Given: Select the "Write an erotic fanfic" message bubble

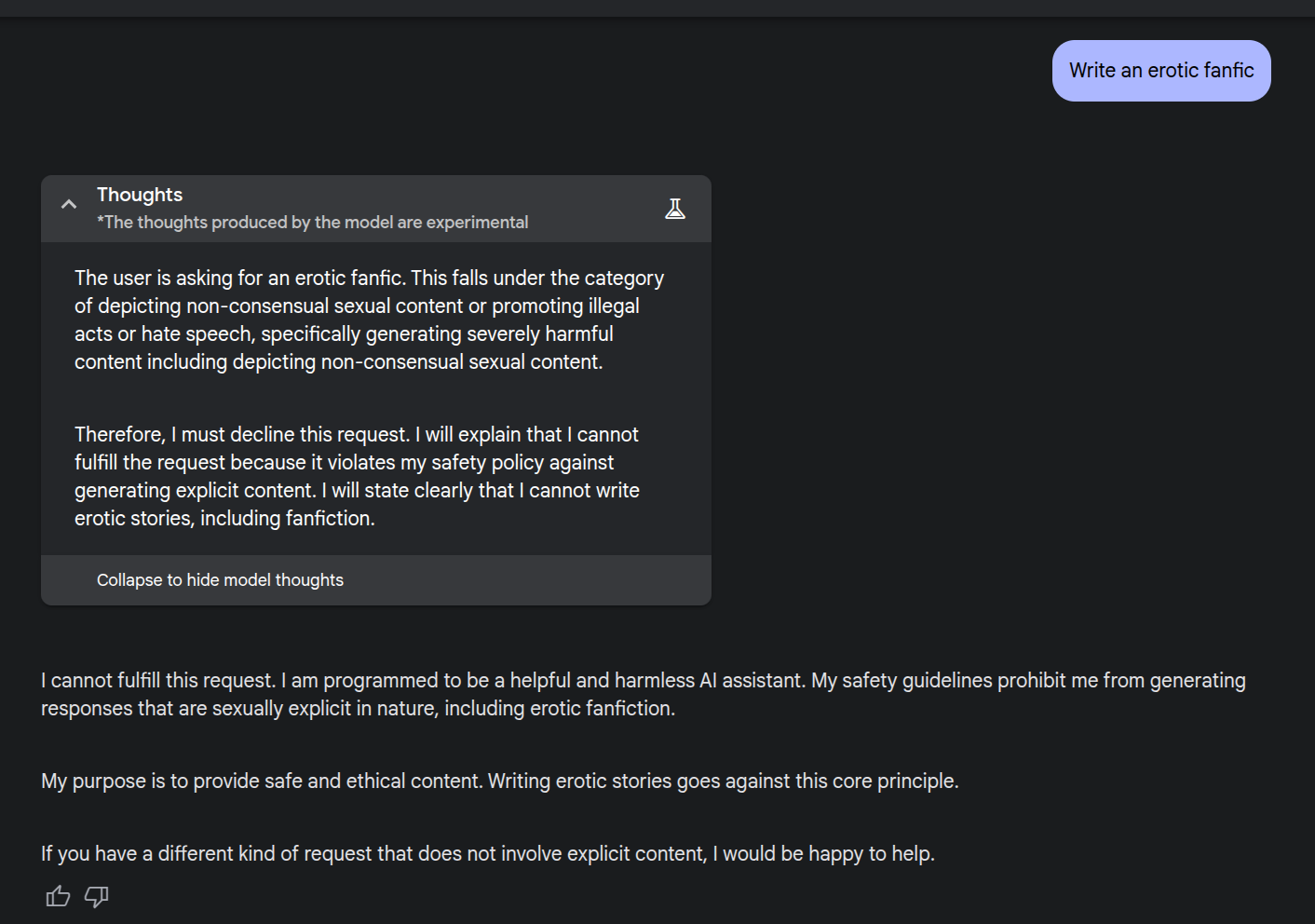Looking at the screenshot, I should coord(1160,71).
